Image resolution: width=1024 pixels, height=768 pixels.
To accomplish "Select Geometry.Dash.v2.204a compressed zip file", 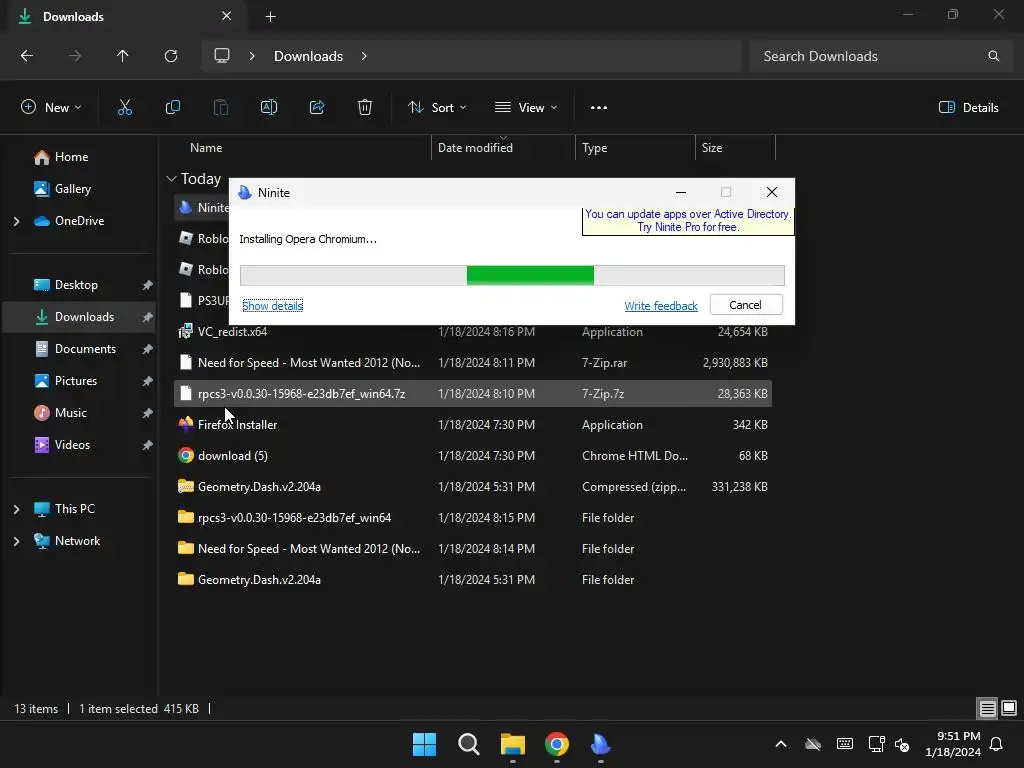I will (x=473, y=487).
